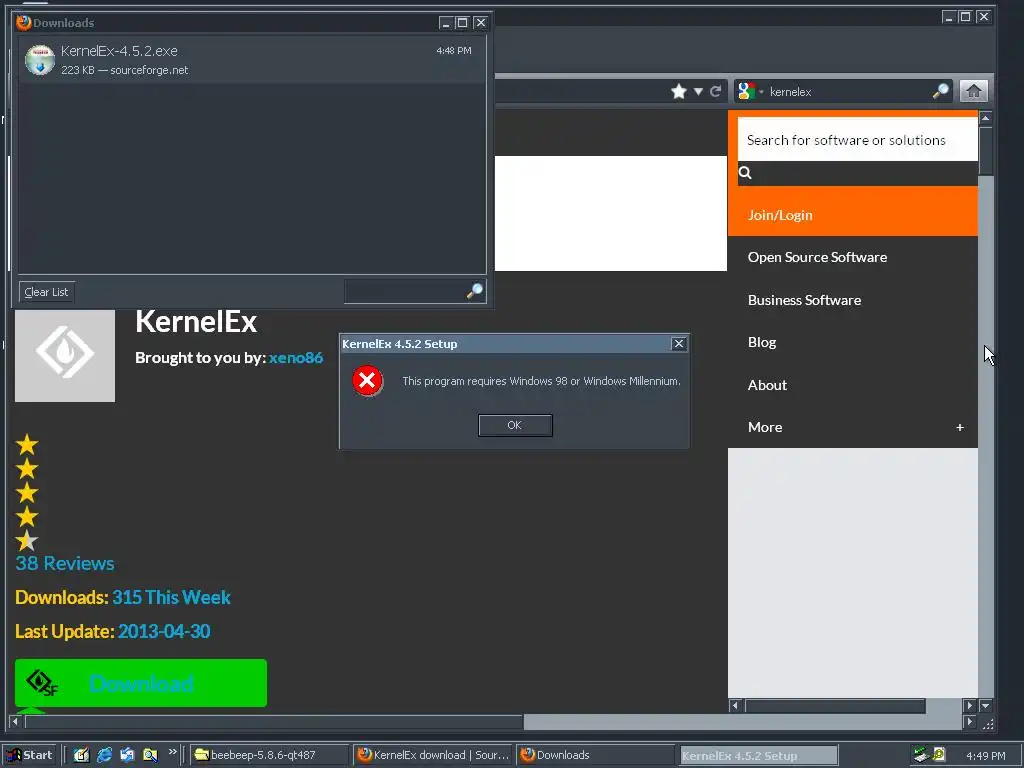The image size is (1024, 768).
Task: Click the sidebar horizontal scrollbar right arrow
Action: point(969,705)
